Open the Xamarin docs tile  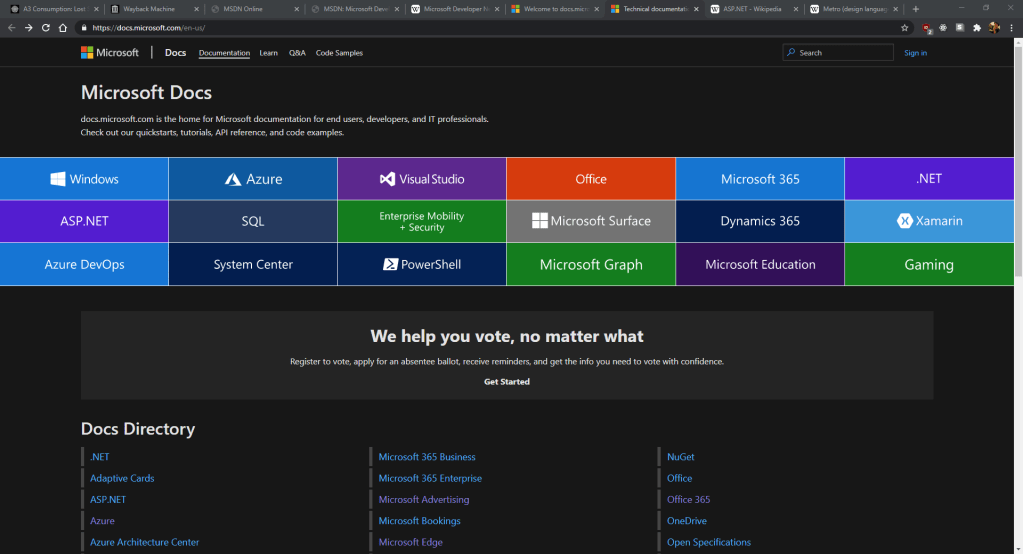pyautogui.click(x=929, y=221)
